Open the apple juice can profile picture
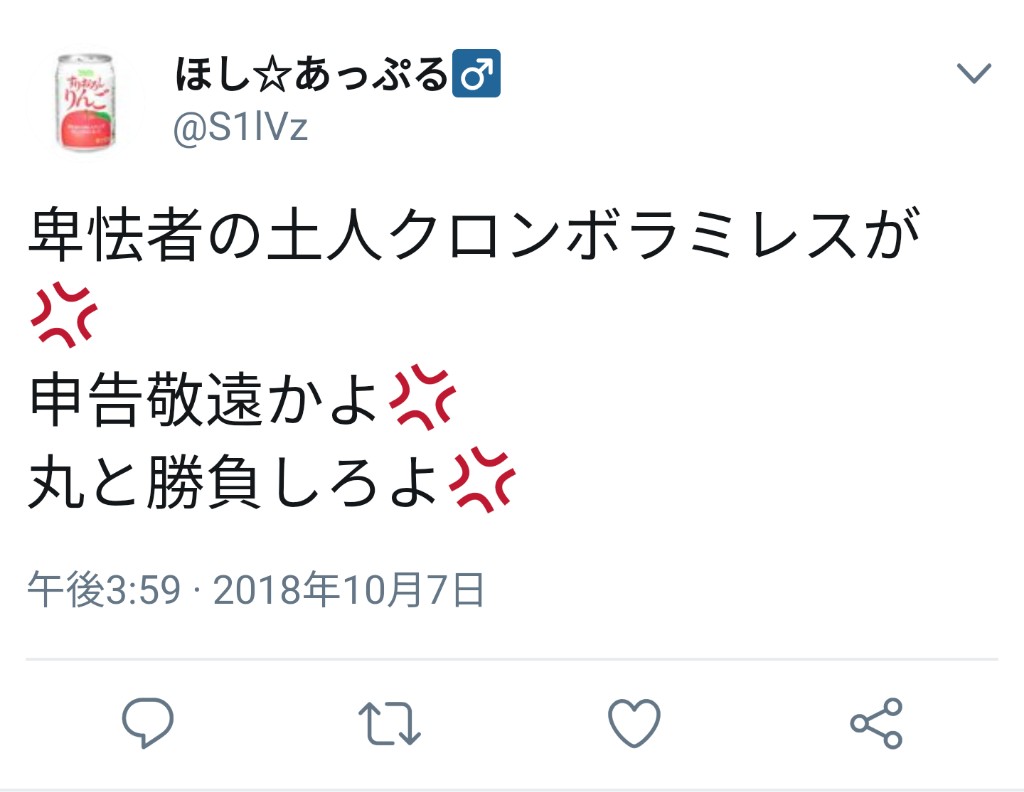 click(86, 103)
